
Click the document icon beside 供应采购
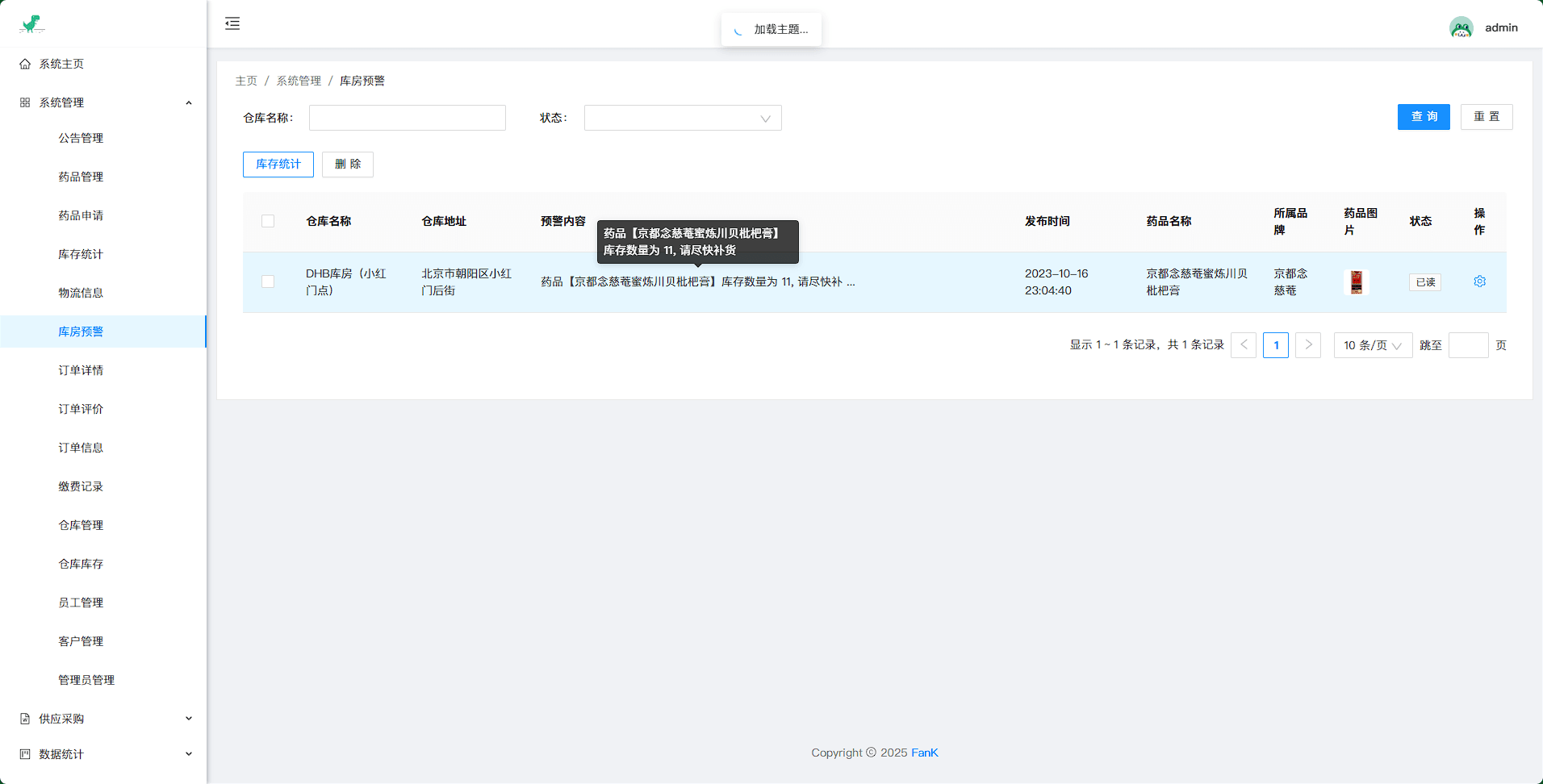(25, 719)
